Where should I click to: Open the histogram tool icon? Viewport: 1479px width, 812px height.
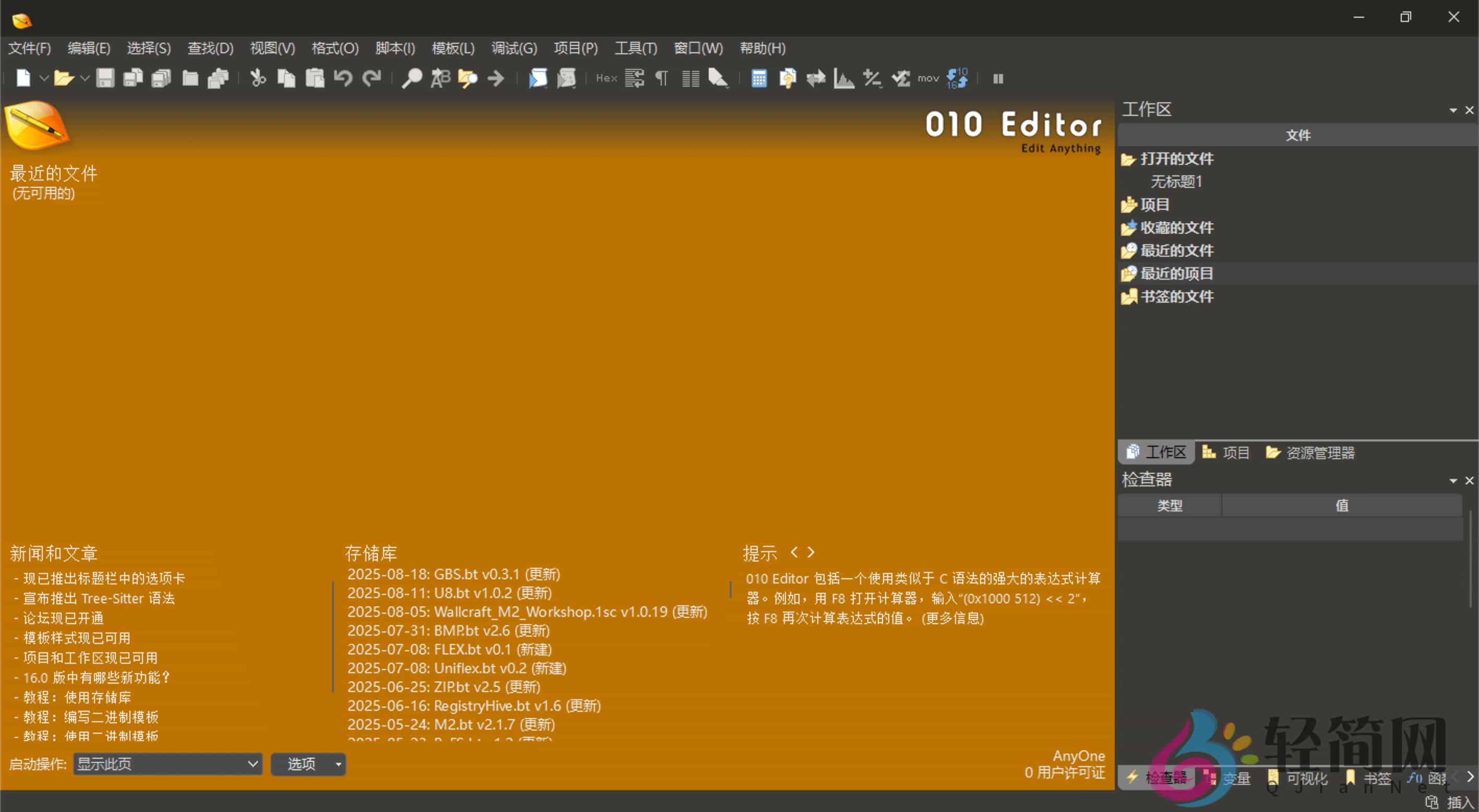842,78
